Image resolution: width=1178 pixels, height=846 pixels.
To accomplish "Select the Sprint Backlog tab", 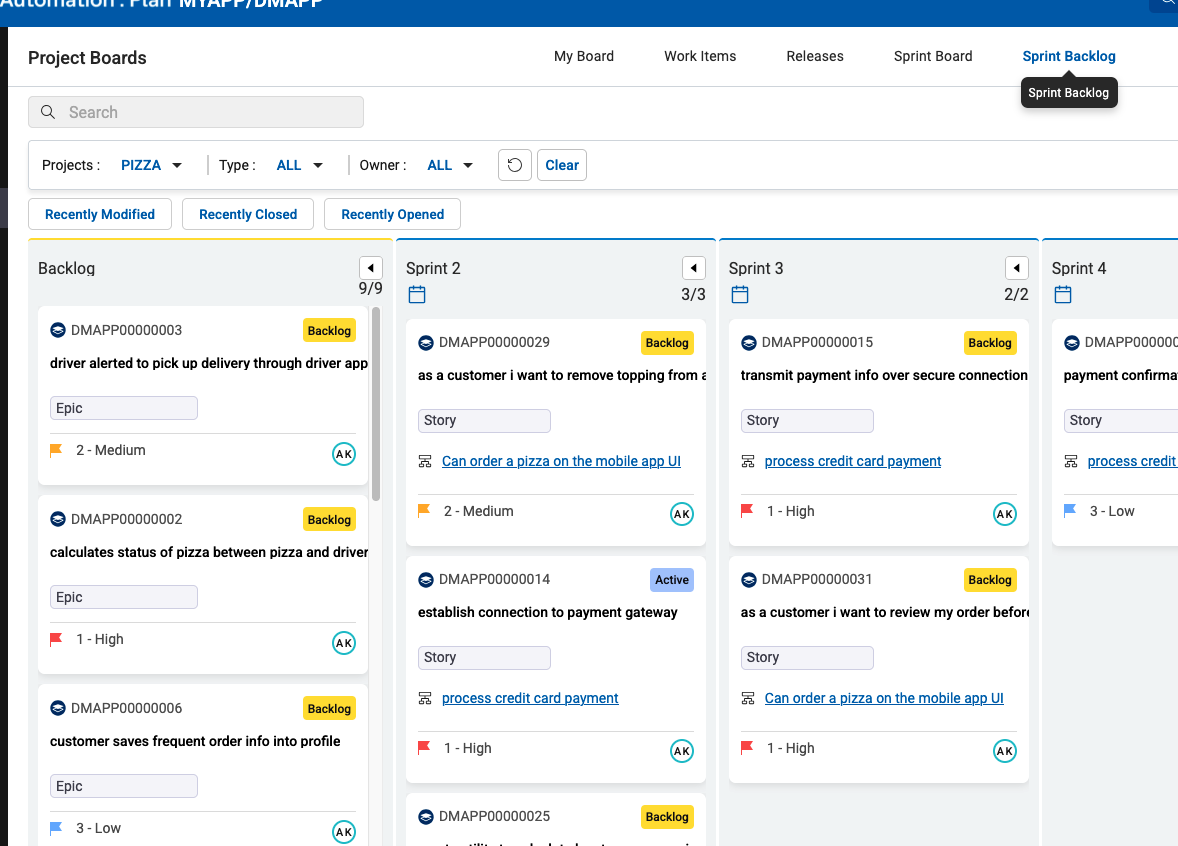I will (1069, 56).
